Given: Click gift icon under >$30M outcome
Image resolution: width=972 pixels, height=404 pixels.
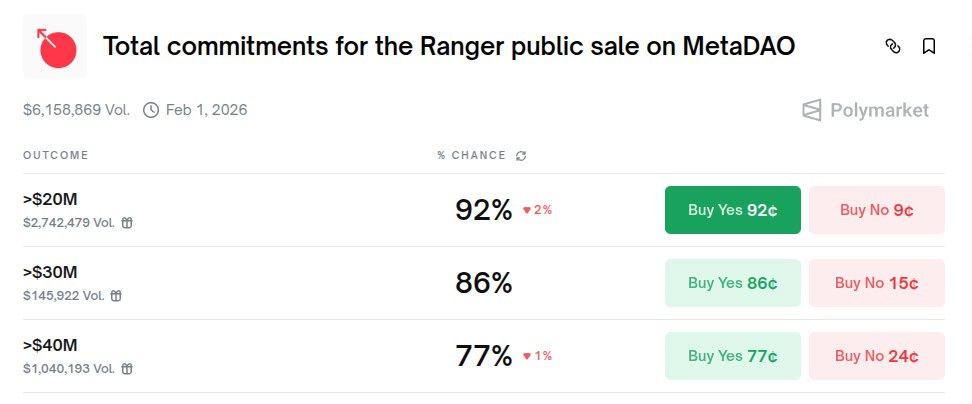Looking at the screenshot, I should pyautogui.click(x=116, y=295).
